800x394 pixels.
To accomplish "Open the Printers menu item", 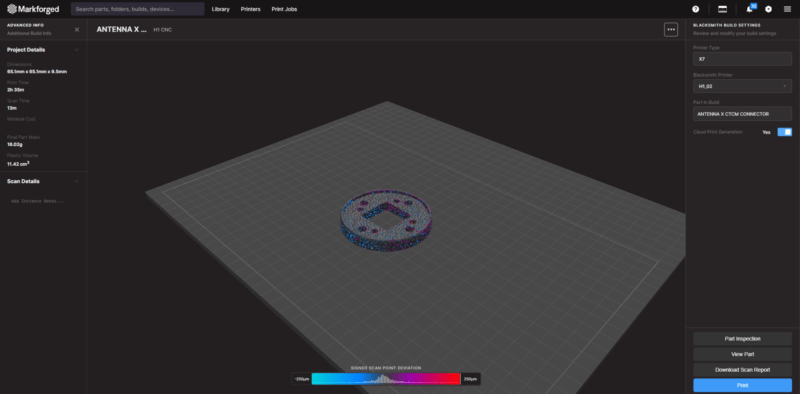I will tap(251, 9).
